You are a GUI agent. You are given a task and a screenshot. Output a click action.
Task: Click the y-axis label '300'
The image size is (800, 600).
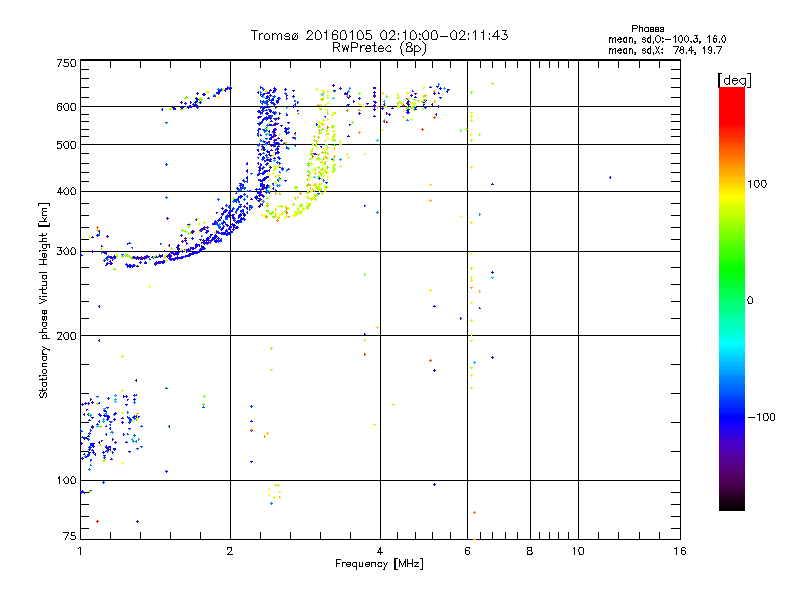coord(66,252)
